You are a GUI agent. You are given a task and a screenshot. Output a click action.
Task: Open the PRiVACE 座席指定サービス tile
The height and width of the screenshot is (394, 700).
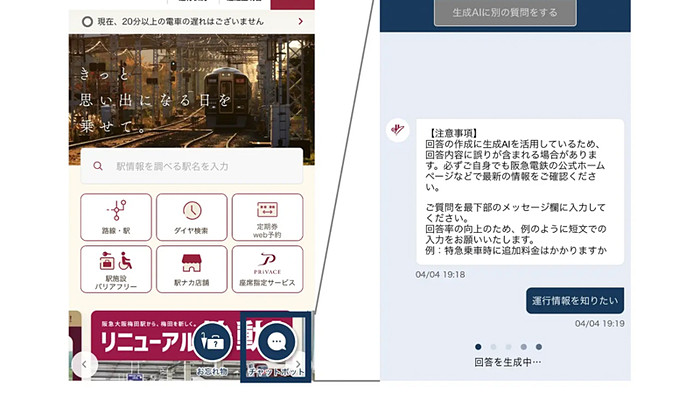tap(267, 269)
